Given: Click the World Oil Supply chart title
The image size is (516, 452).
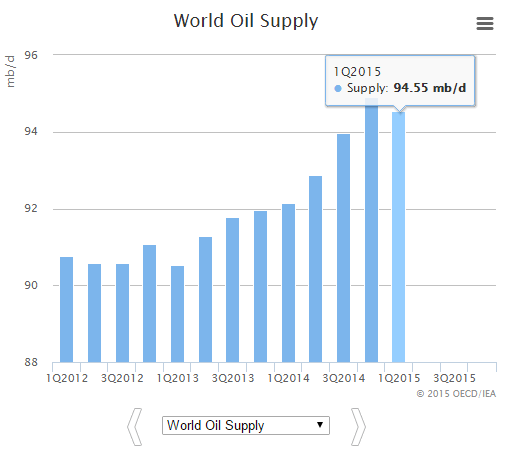Looking at the screenshot, I should click(246, 21).
